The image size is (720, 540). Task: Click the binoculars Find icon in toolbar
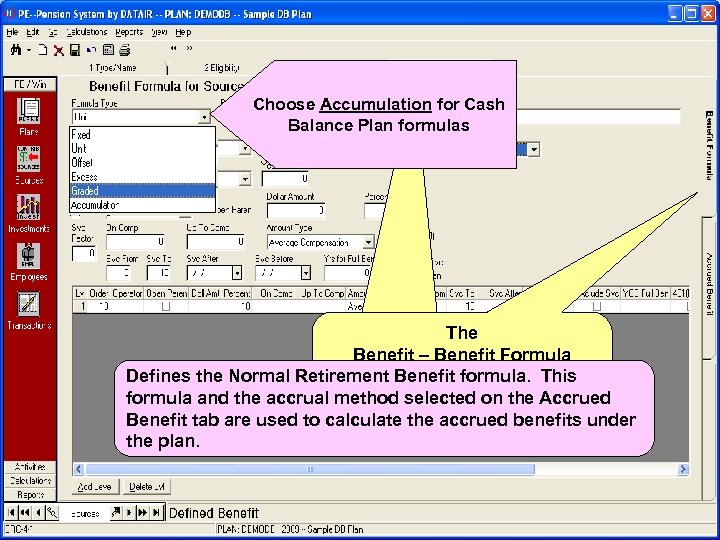click(x=16, y=50)
